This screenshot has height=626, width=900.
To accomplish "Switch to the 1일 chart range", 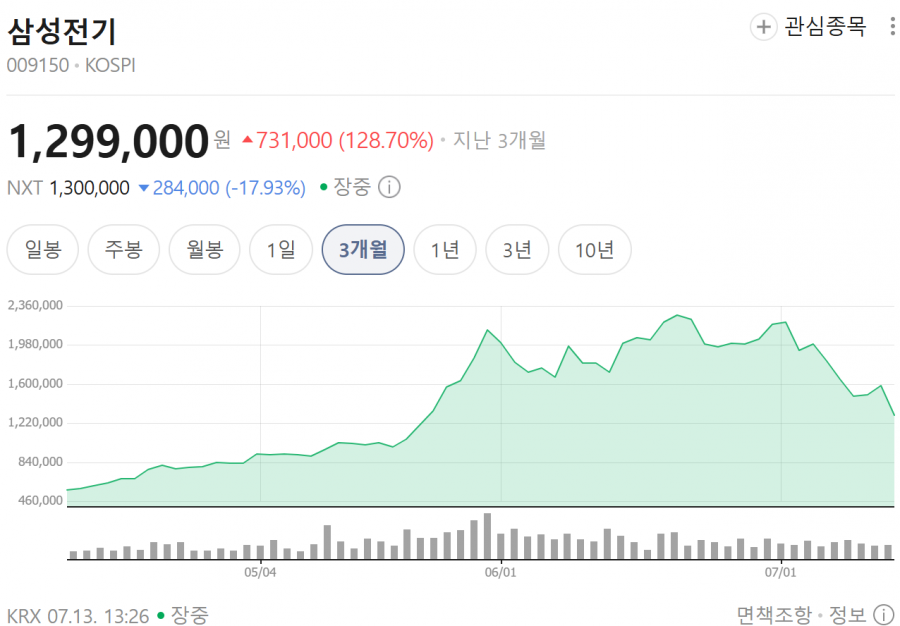I will pos(281,250).
